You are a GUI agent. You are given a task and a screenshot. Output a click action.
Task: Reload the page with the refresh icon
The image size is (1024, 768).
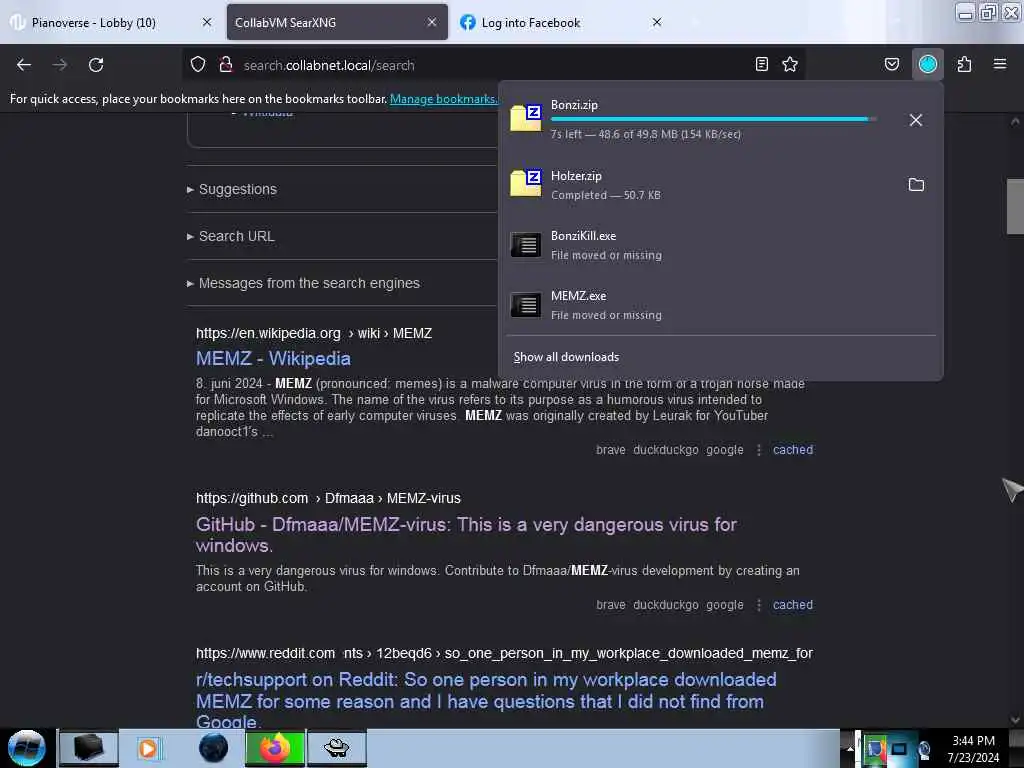click(x=96, y=65)
